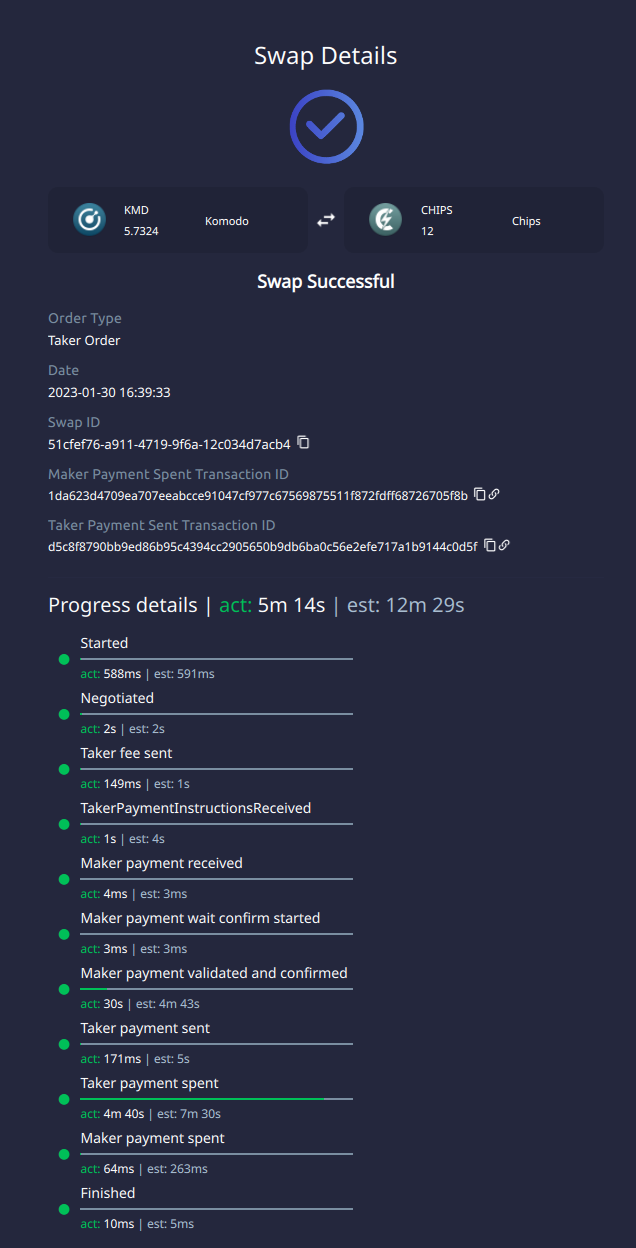
Task: Open taker payment transaction via explorer link icon
Action: [504, 545]
